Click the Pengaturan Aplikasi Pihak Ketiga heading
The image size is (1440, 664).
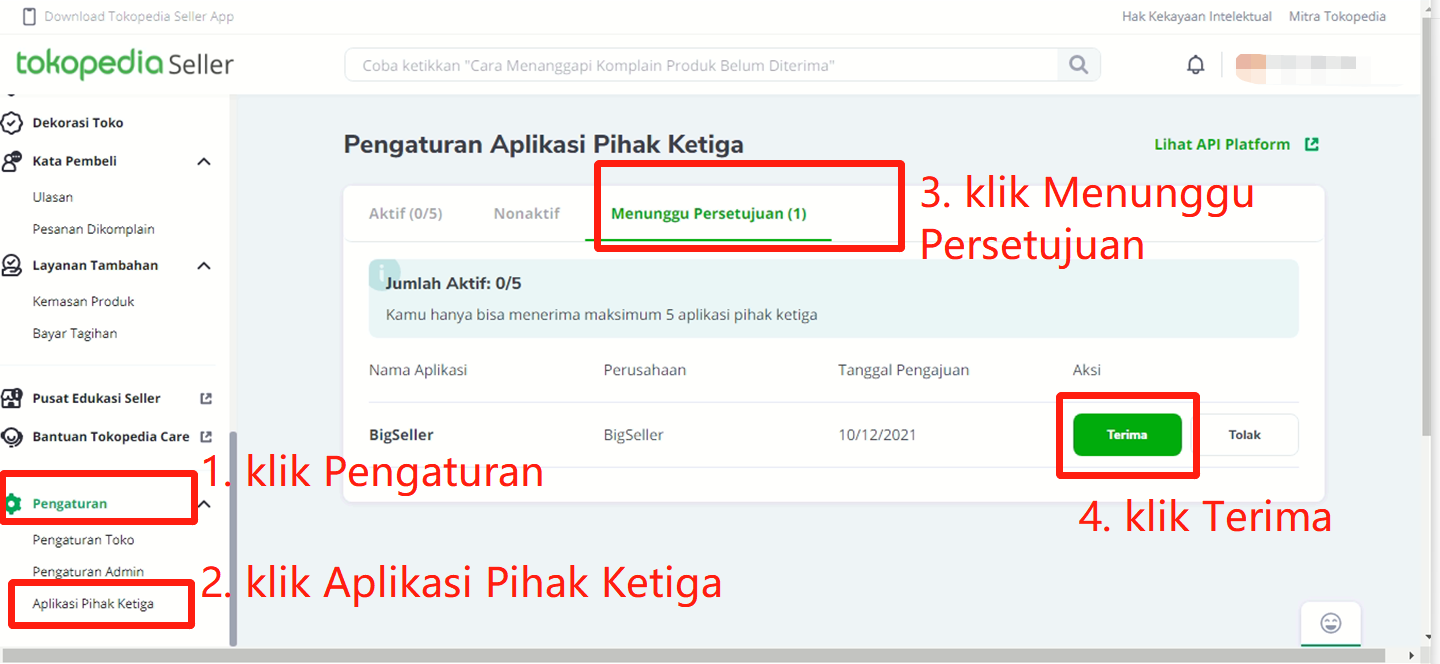(x=544, y=145)
